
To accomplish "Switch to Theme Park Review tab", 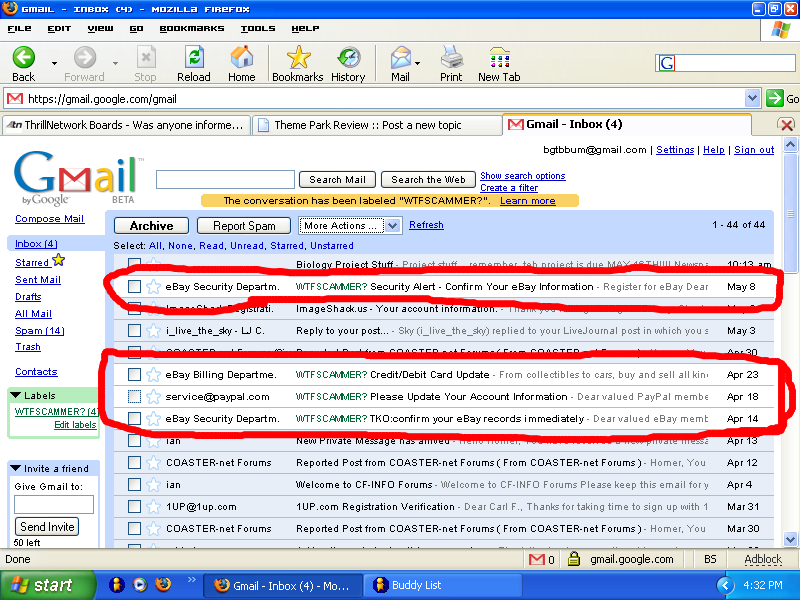I will tap(377, 126).
